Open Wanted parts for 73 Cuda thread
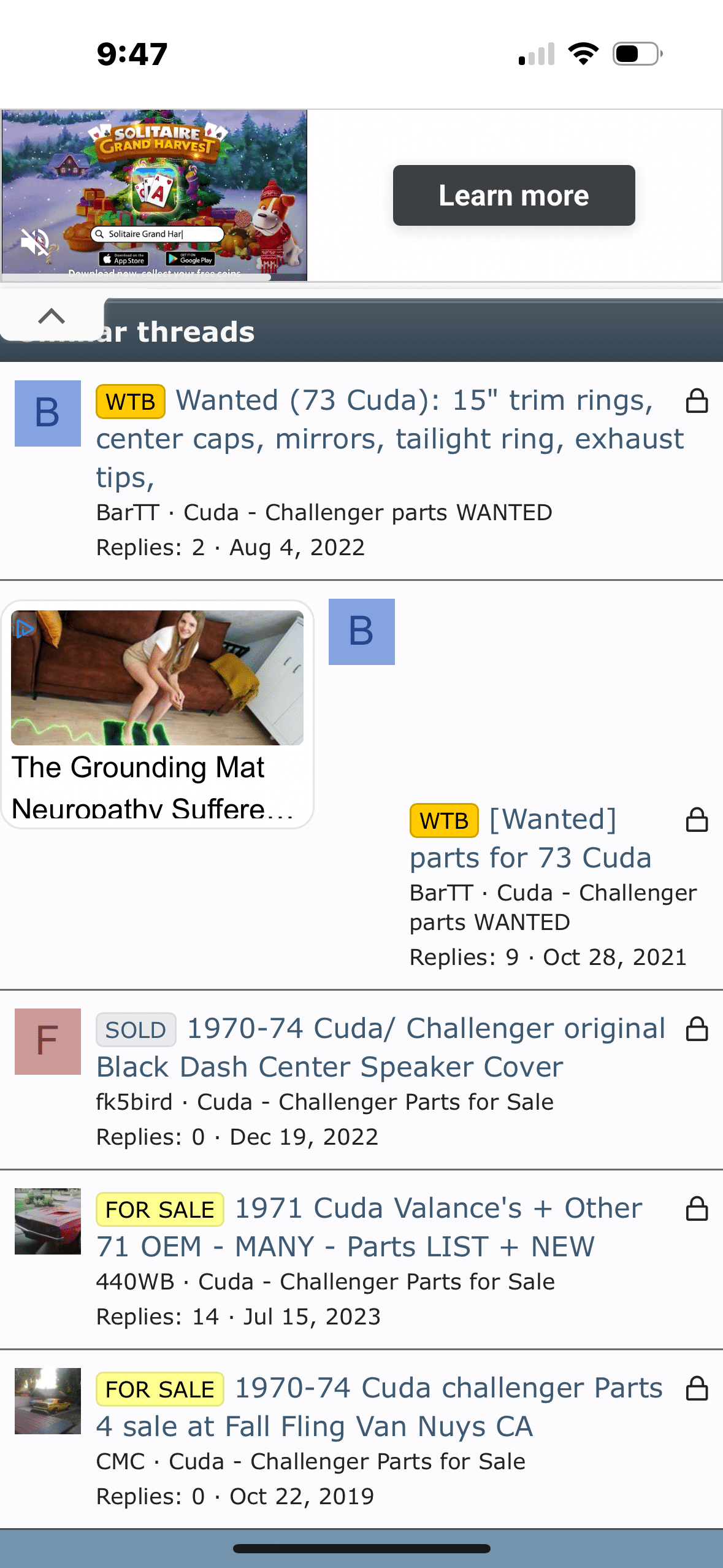This screenshot has width=723, height=1568. tap(530, 839)
